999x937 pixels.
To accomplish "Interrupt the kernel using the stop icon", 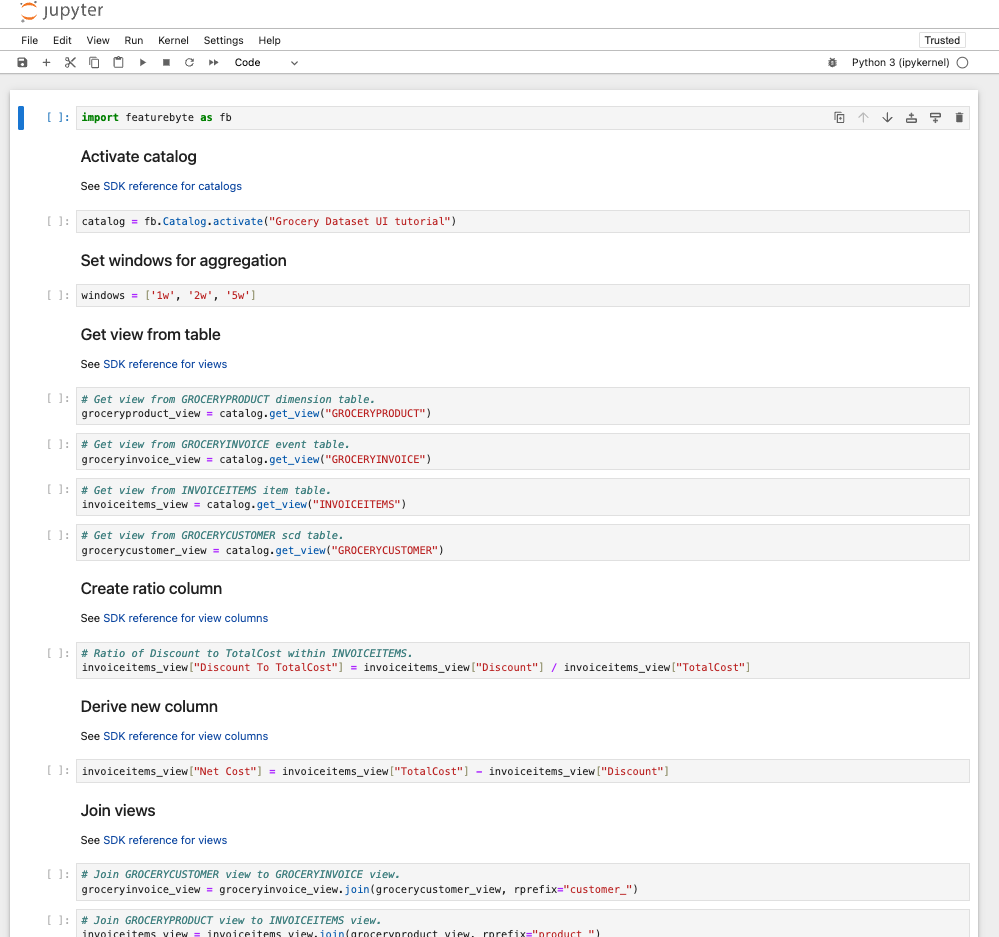I will point(166,63).
